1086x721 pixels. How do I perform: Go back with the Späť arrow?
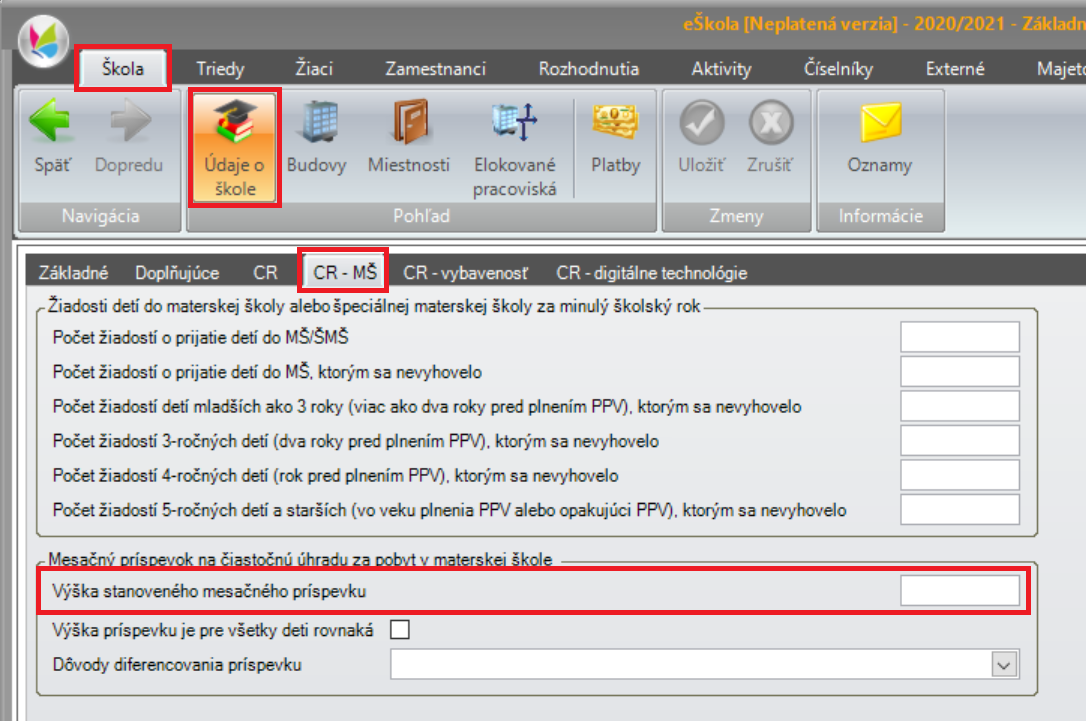point(52,136)
